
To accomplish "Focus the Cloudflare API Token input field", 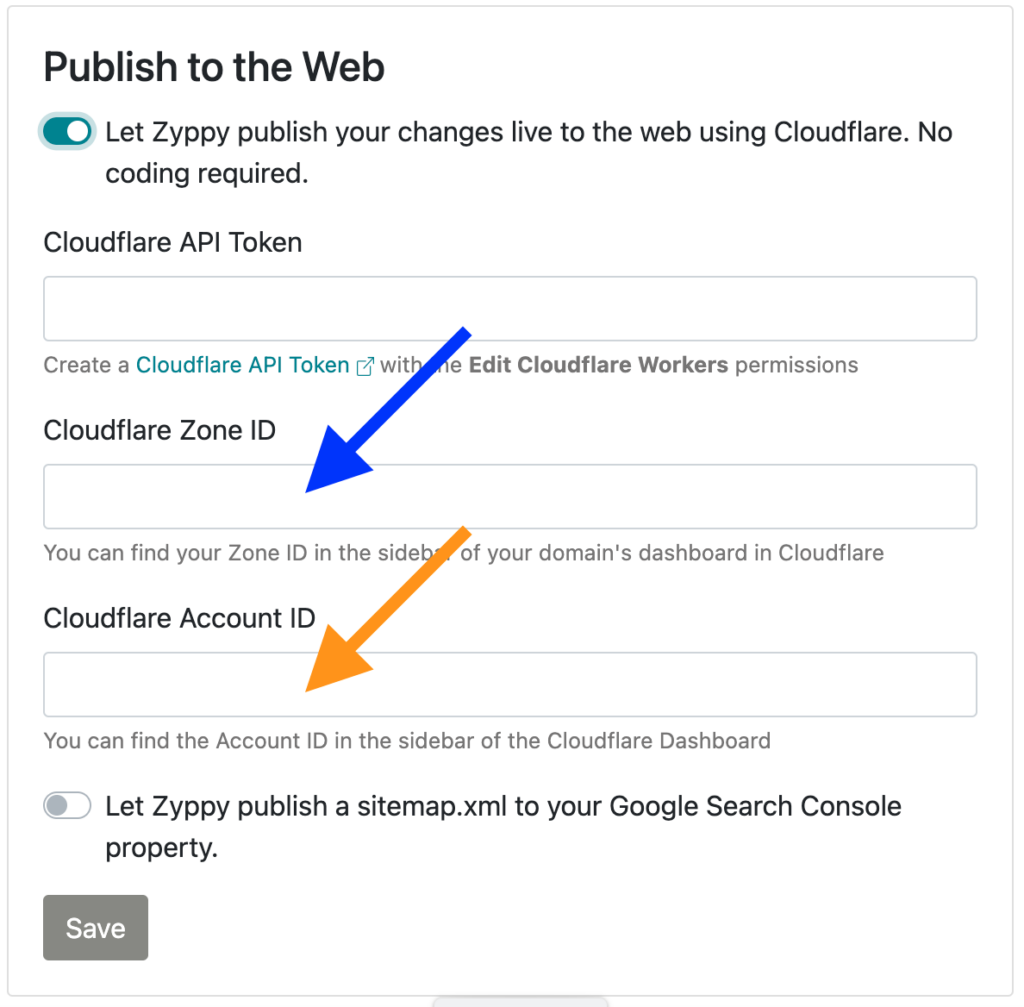I will pyautogui.click(x=510, y=308).
